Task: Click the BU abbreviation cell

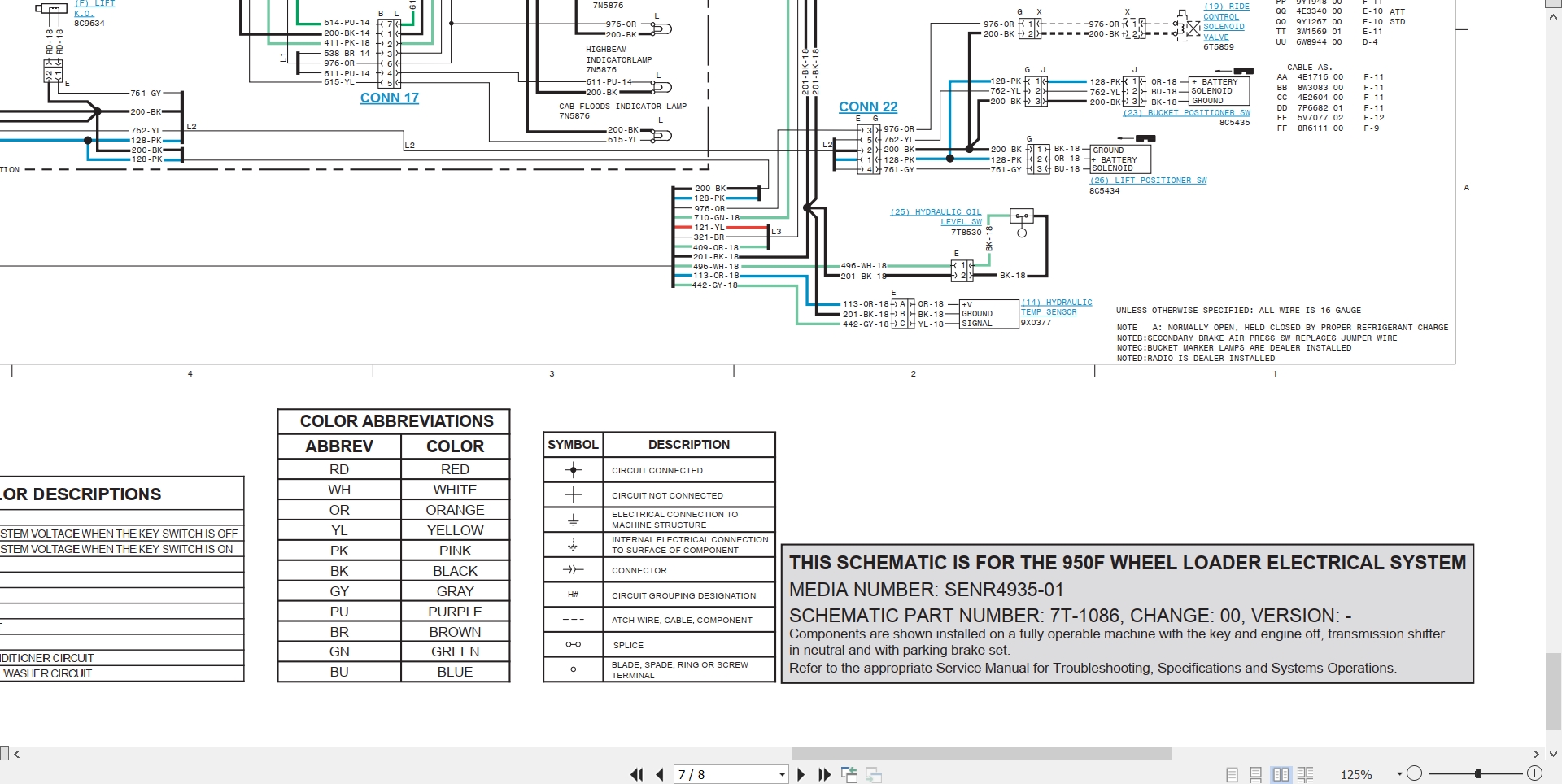Action: tap(339, 672)
